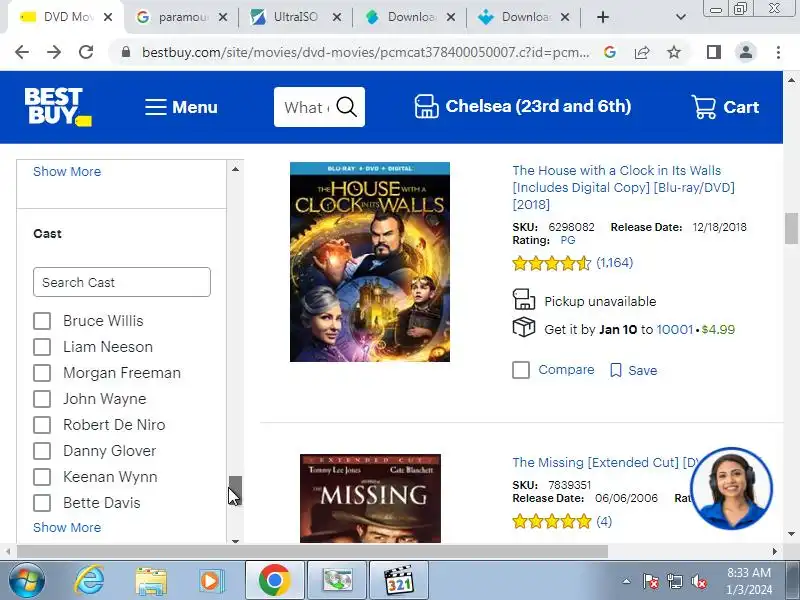Reload the Best Buy page
Screen dimensions: 800x600
(86, 52)
